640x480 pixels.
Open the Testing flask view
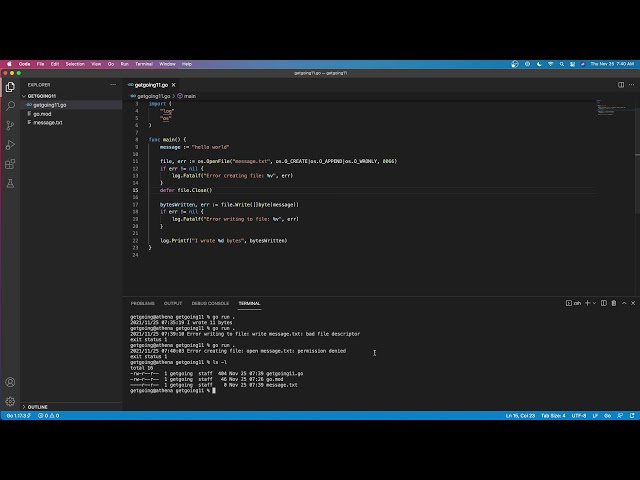10,184
